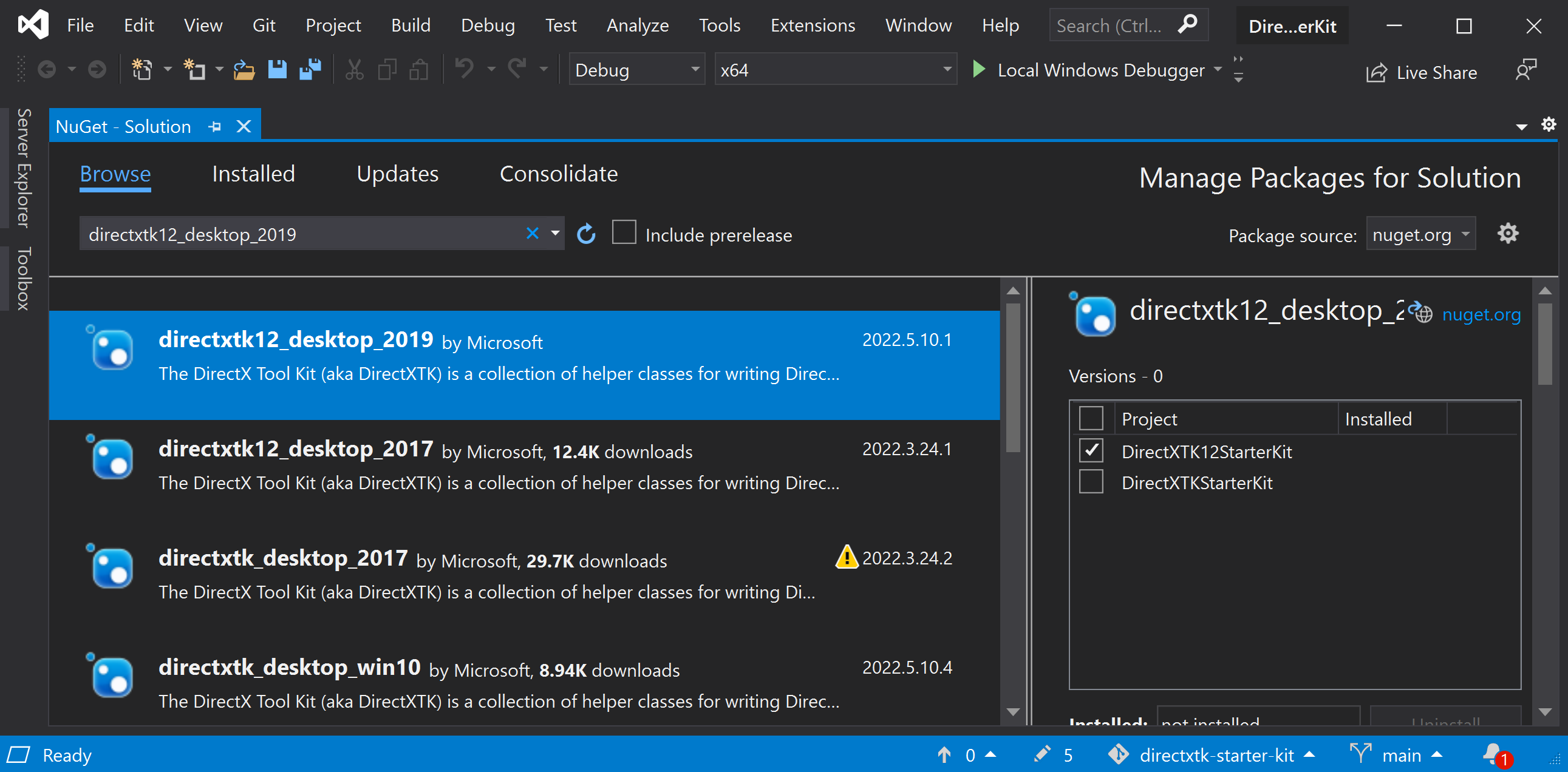Viewport: 1568px width, 772px height.
Task: Switch to the Installed tab
Action: [253, 174]
